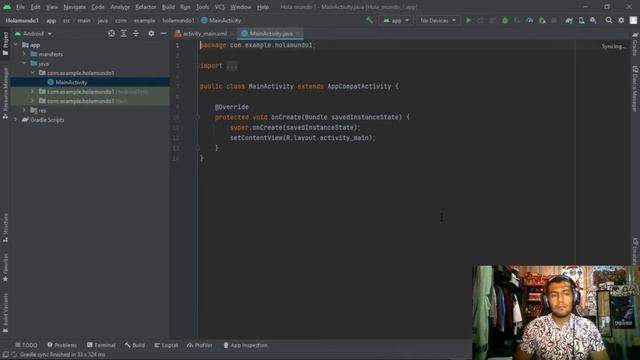Open the Refactor menu
Viewport: 640px width, 360px height.
point(145,7)
